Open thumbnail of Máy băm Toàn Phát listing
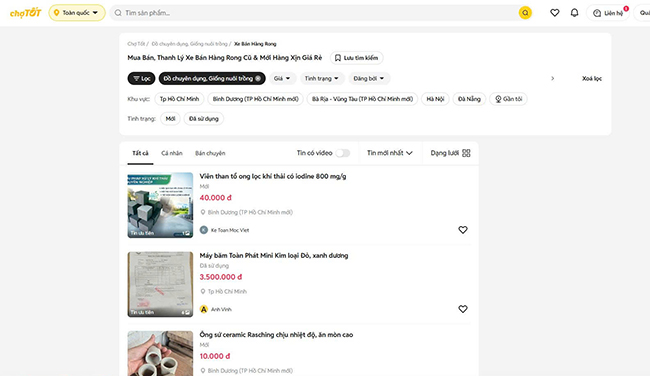The width and height of the screenshot is (650, 376). (160, 284)
